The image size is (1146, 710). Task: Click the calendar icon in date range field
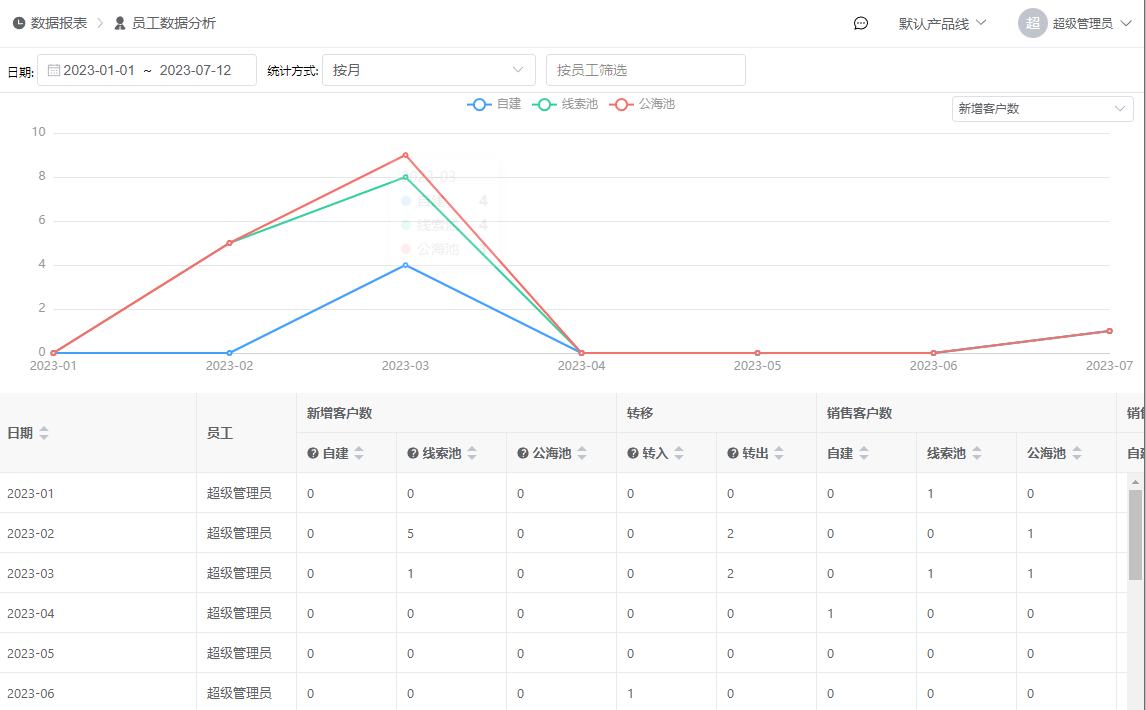pyautogui.click(x=54, y=70)
